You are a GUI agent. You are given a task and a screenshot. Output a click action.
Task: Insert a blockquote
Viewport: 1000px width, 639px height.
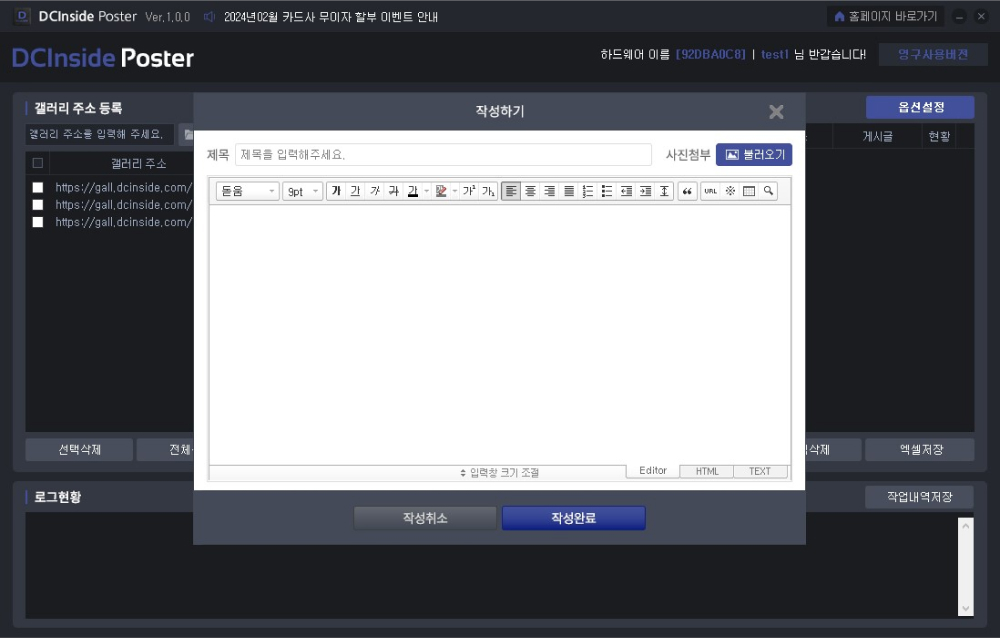point(687,191)
